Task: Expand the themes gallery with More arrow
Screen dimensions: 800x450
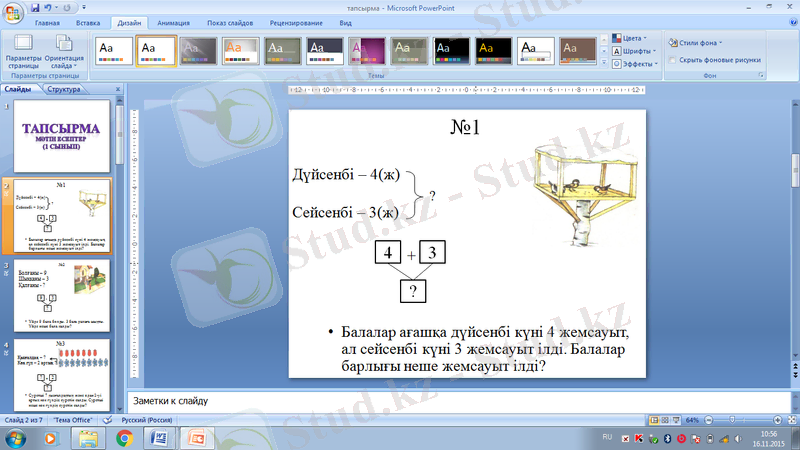Action: point(604,62)
